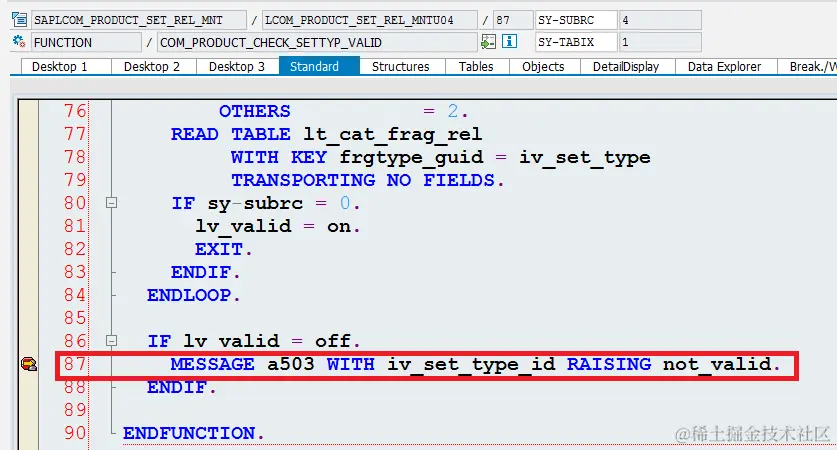
Task: Click the SAPLCOM_PRODUCT_SET_REL_MNT program field
Action: (x=139, y=20)
